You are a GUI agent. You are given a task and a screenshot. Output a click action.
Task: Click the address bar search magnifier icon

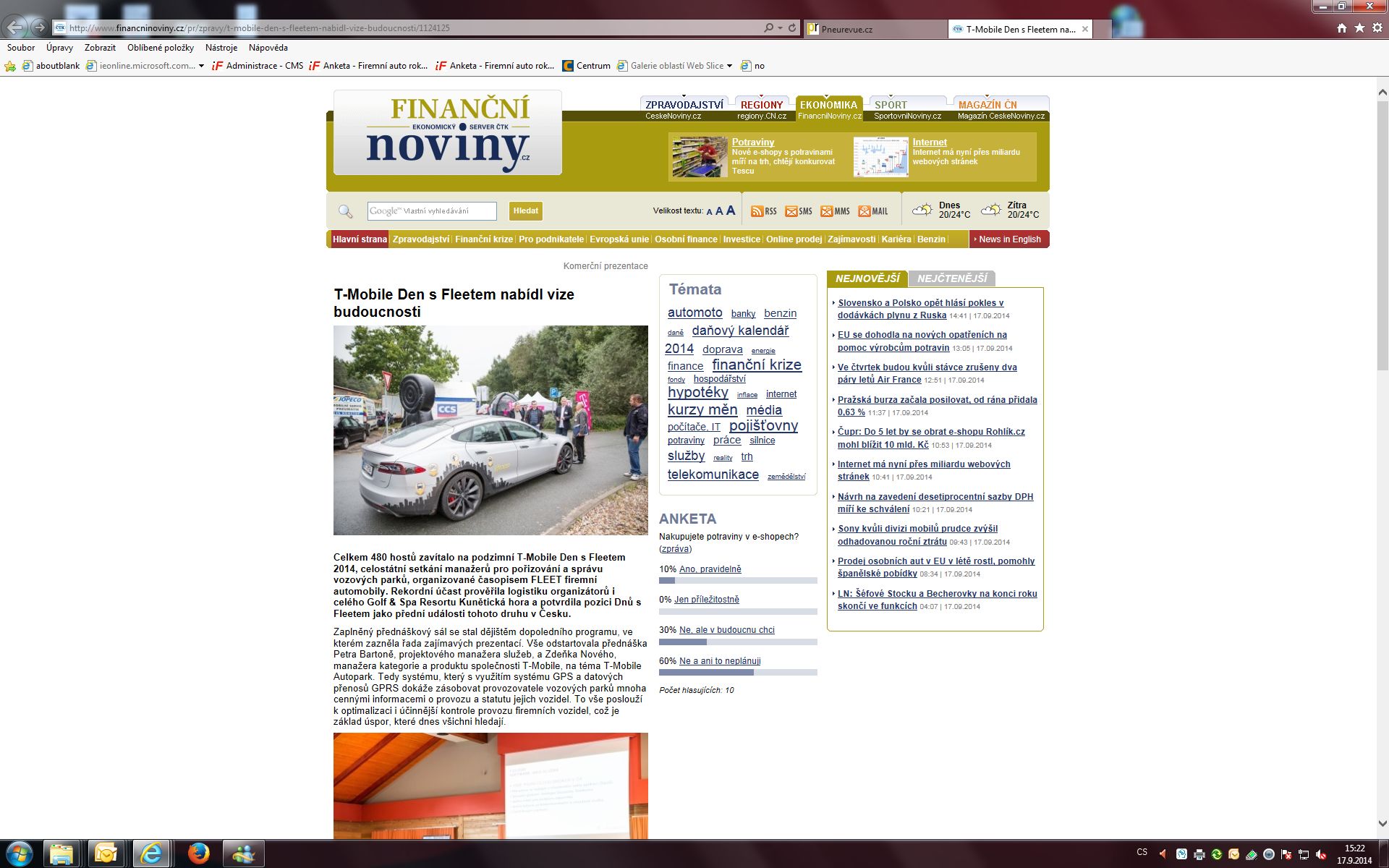(768, 28)
